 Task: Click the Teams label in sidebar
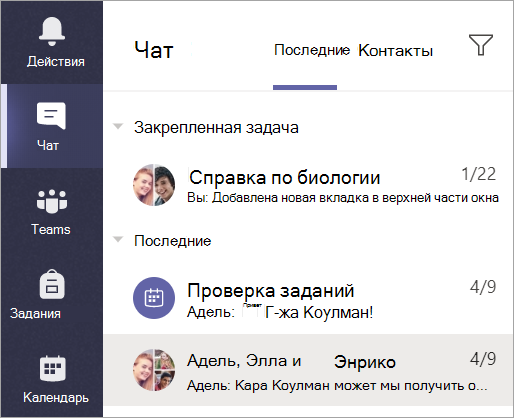(51, 230)
